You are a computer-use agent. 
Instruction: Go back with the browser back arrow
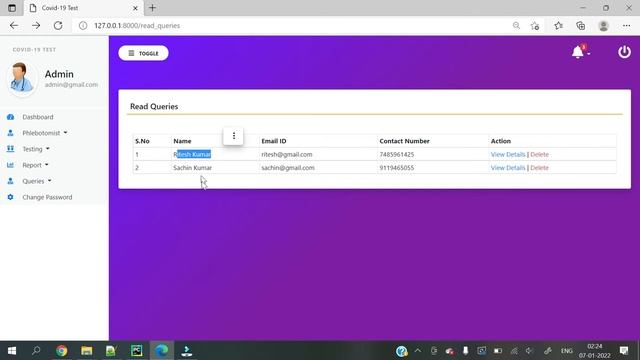pos(14,25)
